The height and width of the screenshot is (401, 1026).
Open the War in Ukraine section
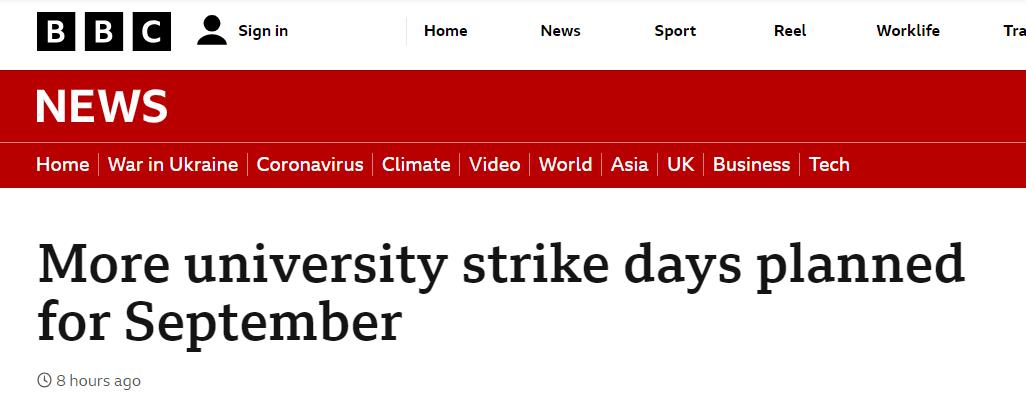pos(173,165)
